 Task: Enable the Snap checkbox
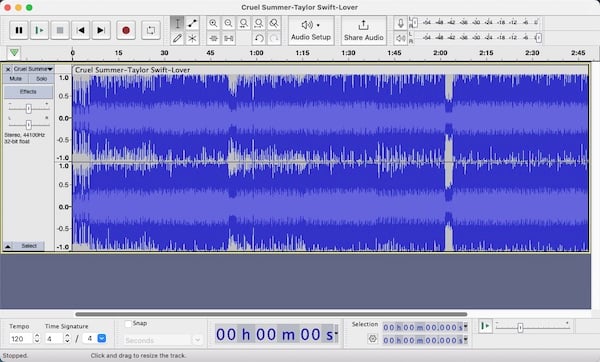[x=128, y=324]
